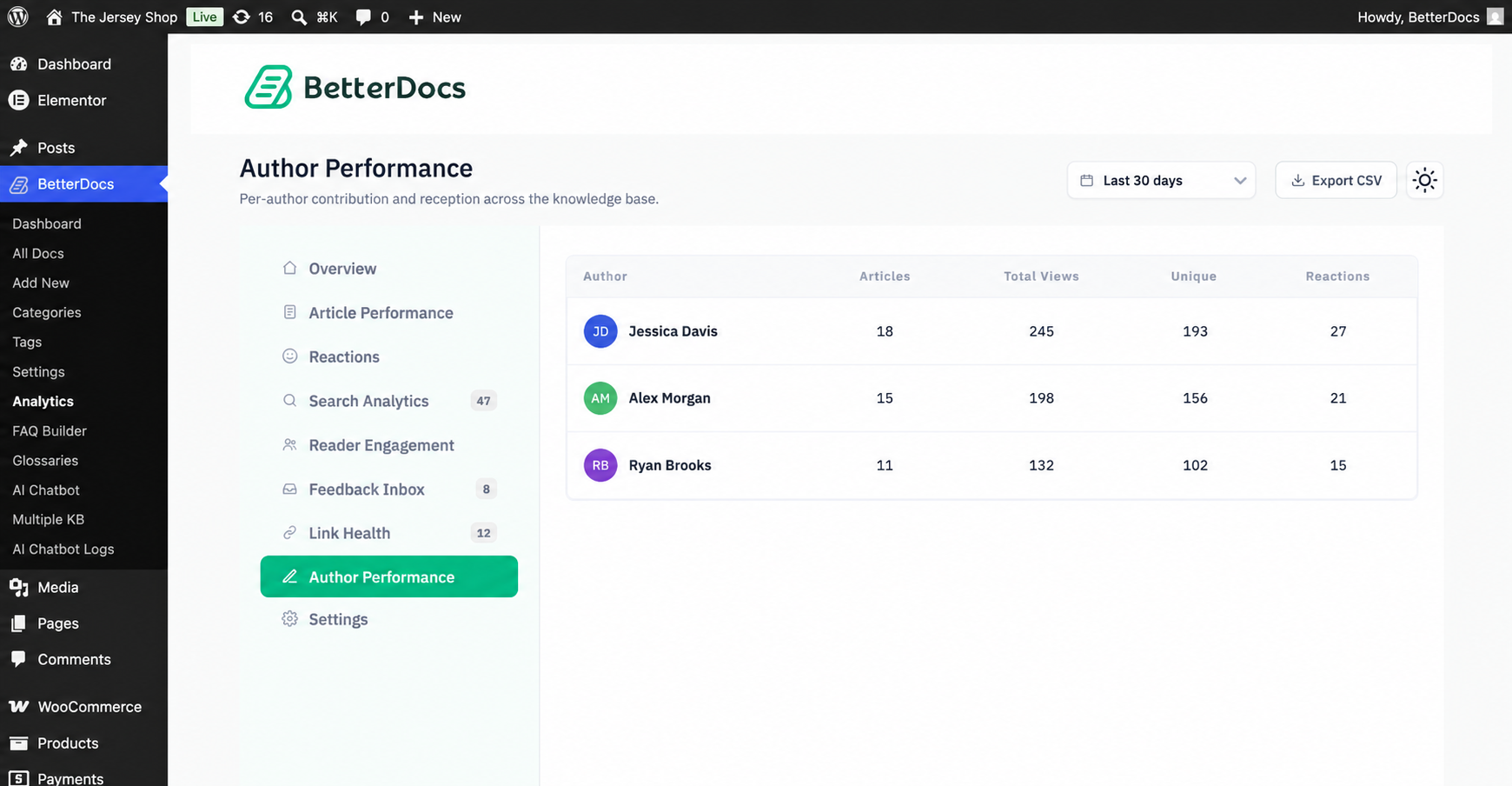Click the BetterDocs icon in the WordPress sidebar
This screenshot has width=1512, height=786.
(x=18, y=184)
